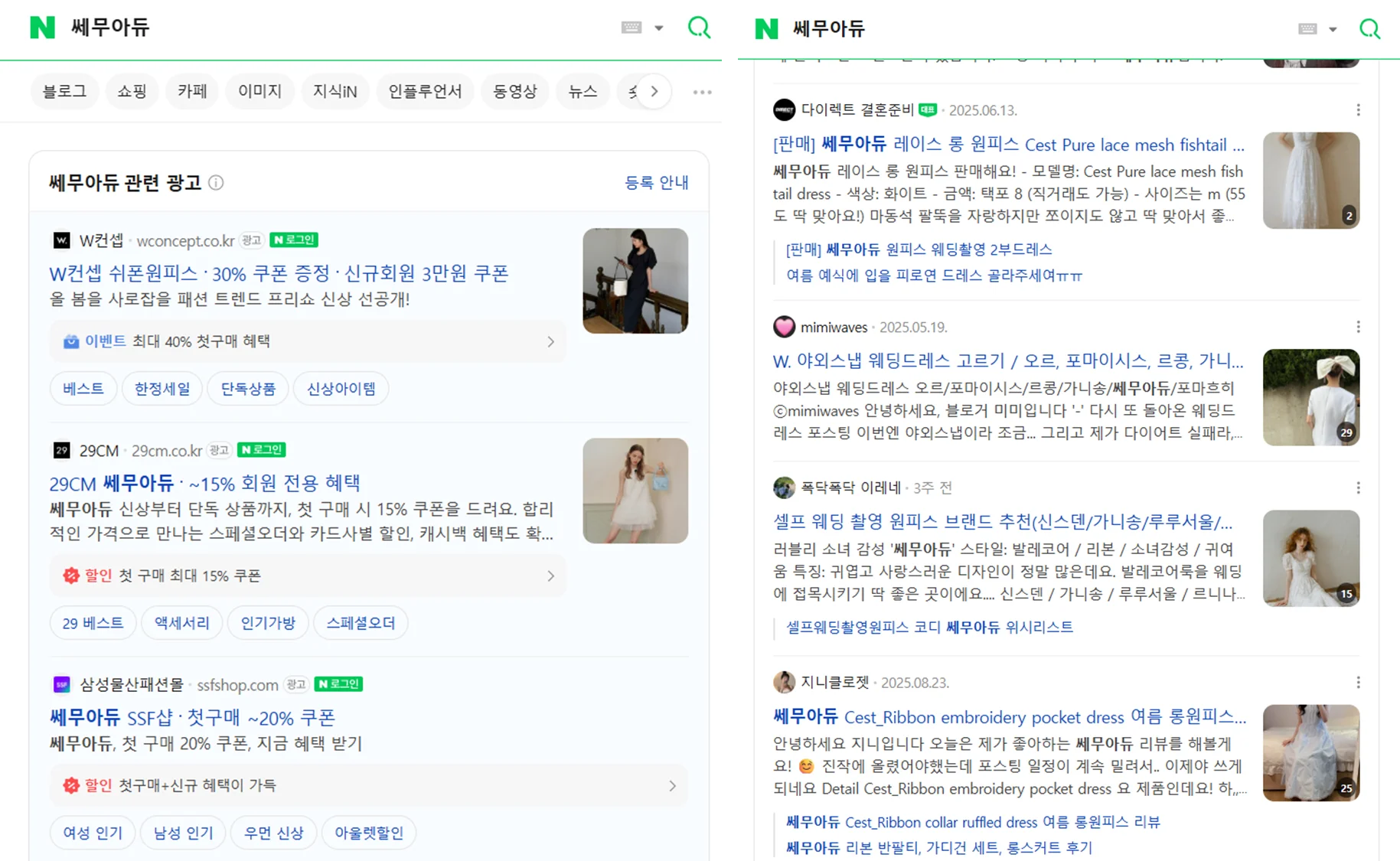The image size is (1400, 861).
Task: Open the 지니클로젯 blog post thumbnail
Action: [1310, 753]
